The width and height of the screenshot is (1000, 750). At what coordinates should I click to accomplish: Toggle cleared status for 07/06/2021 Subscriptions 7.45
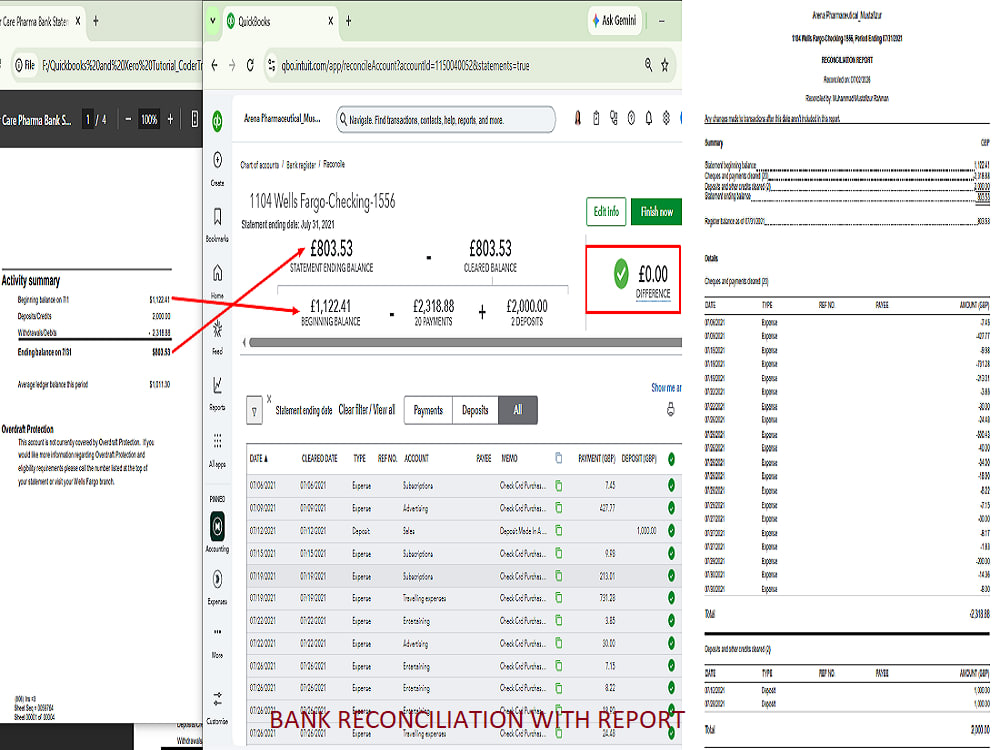click(671, 485)
